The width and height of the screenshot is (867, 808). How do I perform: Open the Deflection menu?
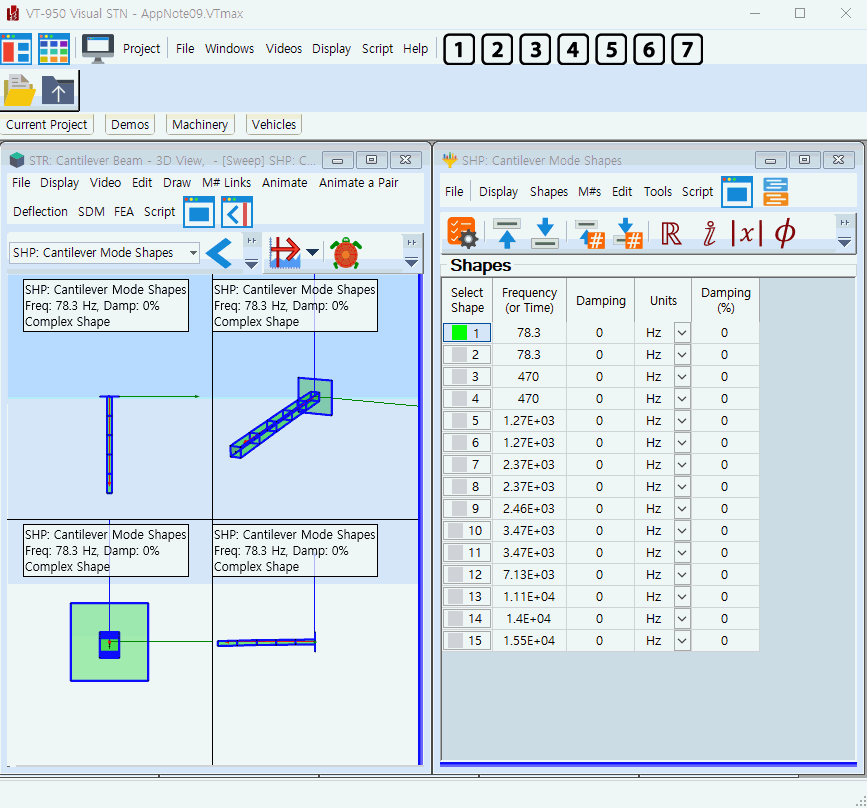(x=40, y=212)
